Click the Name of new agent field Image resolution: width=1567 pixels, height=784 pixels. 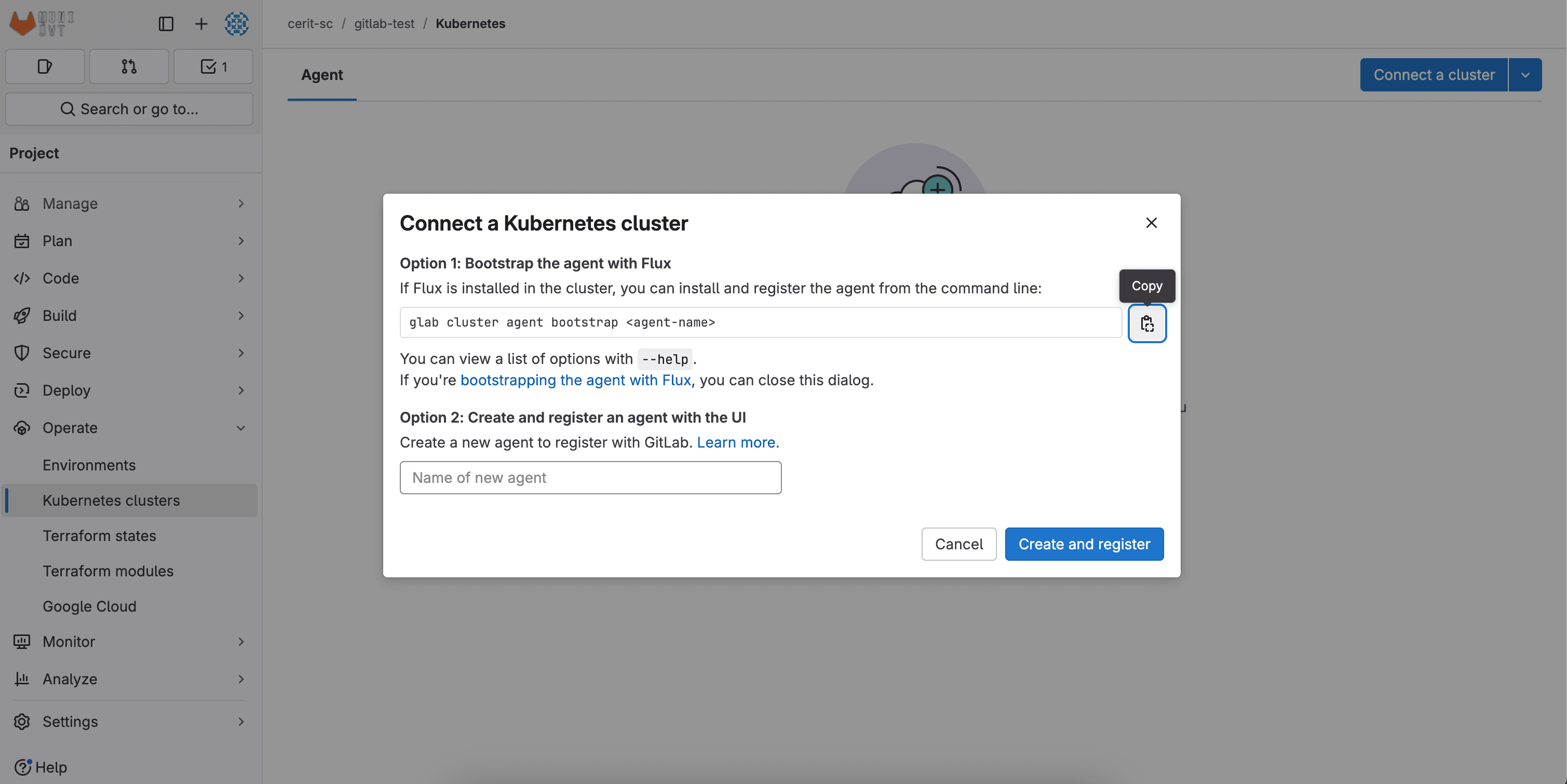(x=590, y=478)
